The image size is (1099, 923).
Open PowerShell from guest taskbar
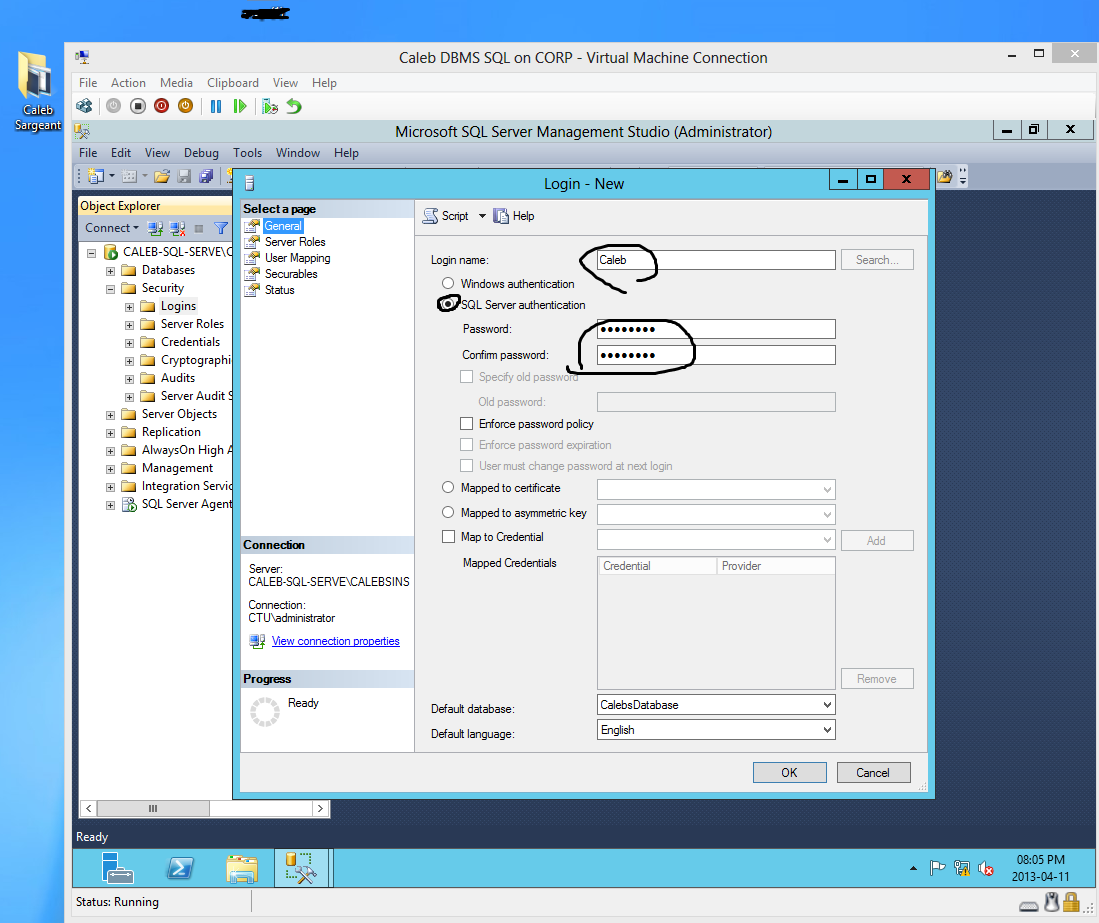pos(179,868)
